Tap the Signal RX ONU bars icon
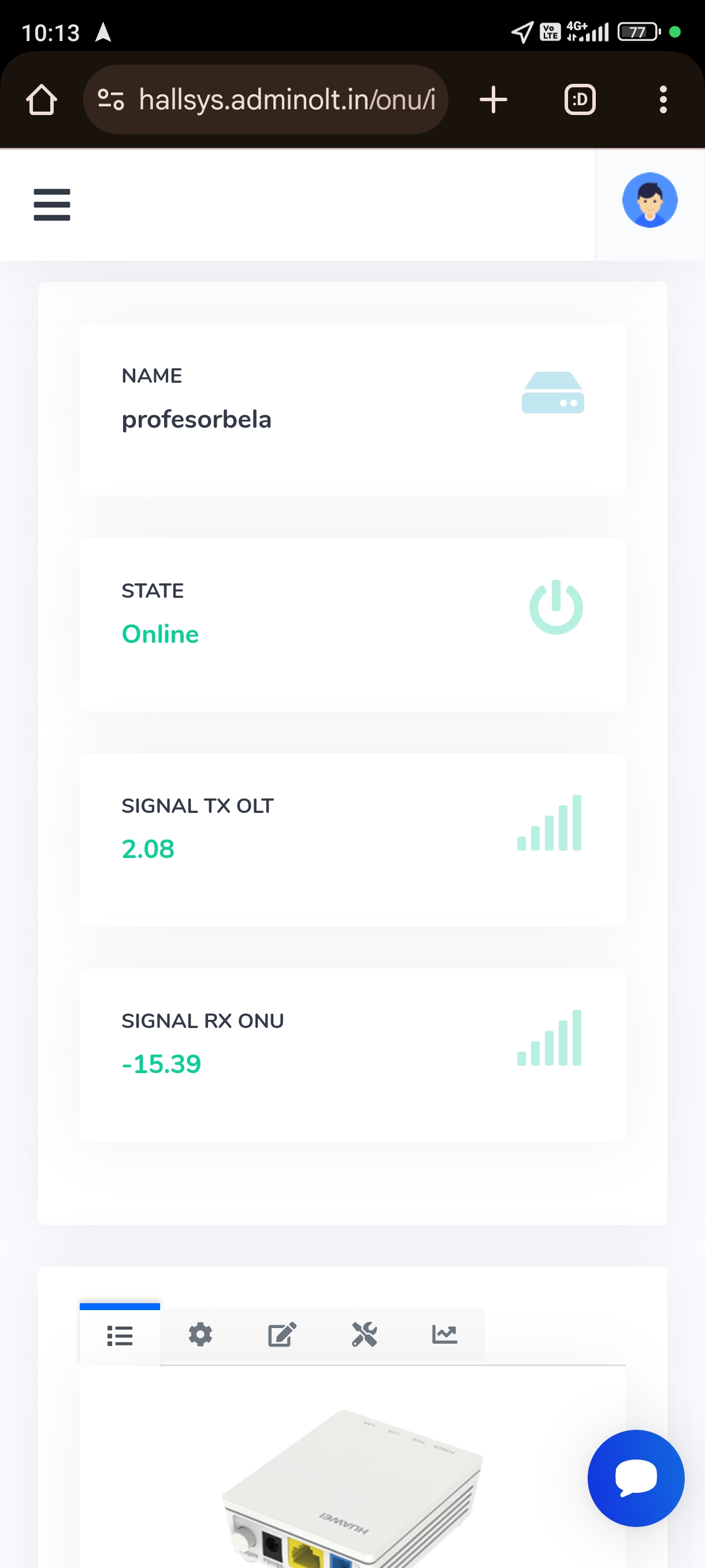 click(x=548, y=1038)
